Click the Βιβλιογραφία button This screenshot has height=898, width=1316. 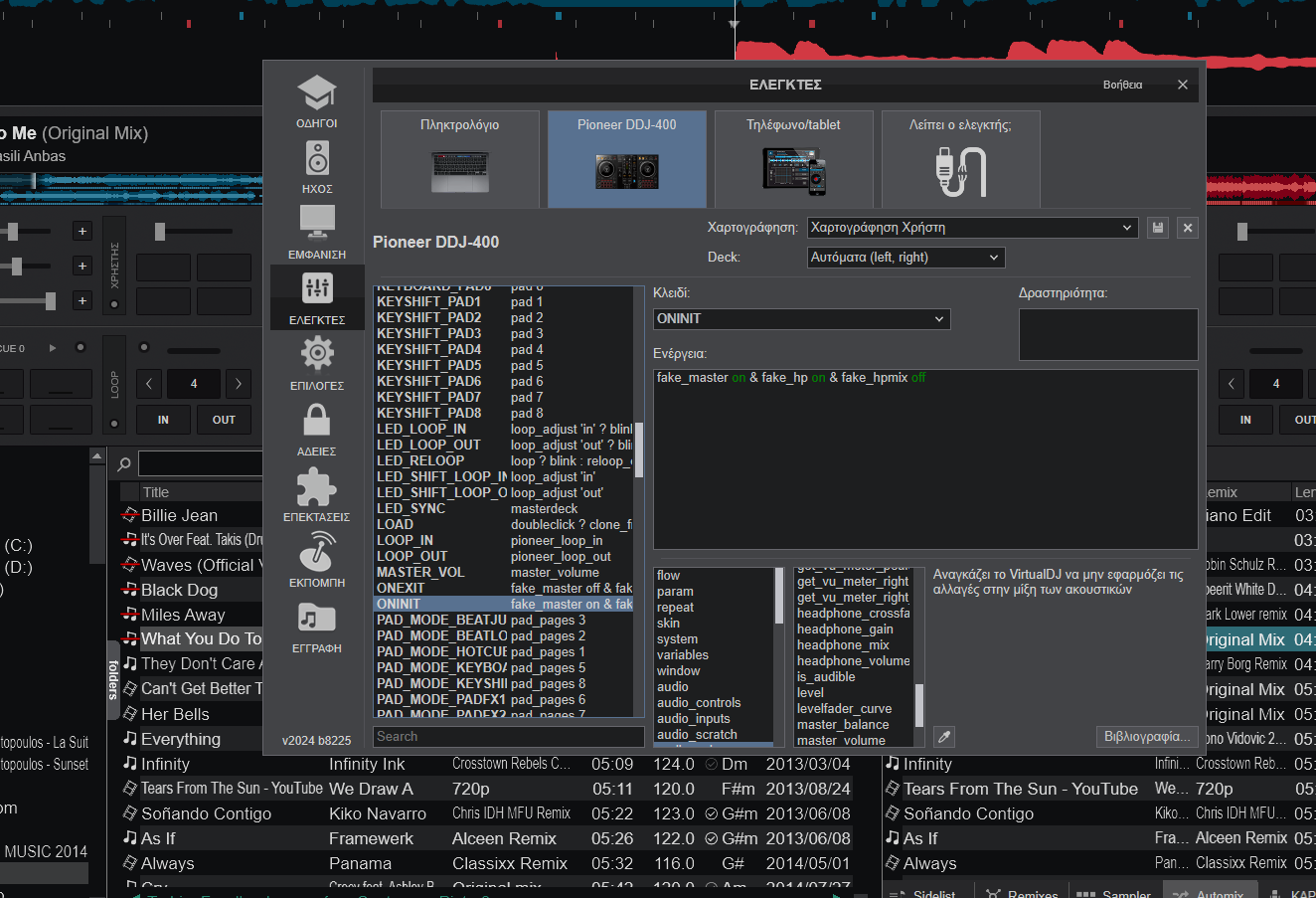[1147, 737]
